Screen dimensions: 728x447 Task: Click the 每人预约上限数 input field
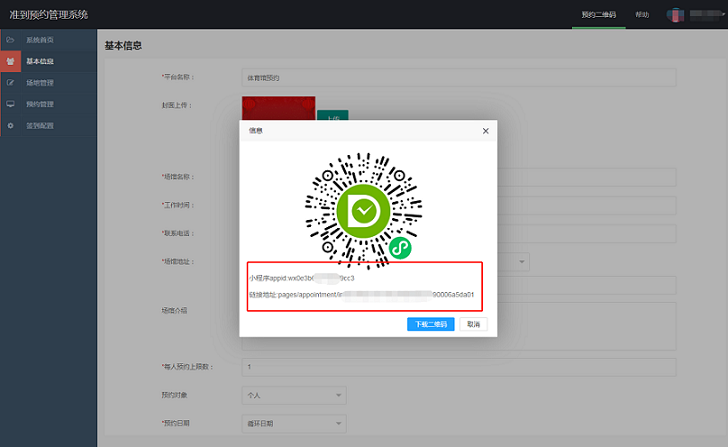(459, 367)
